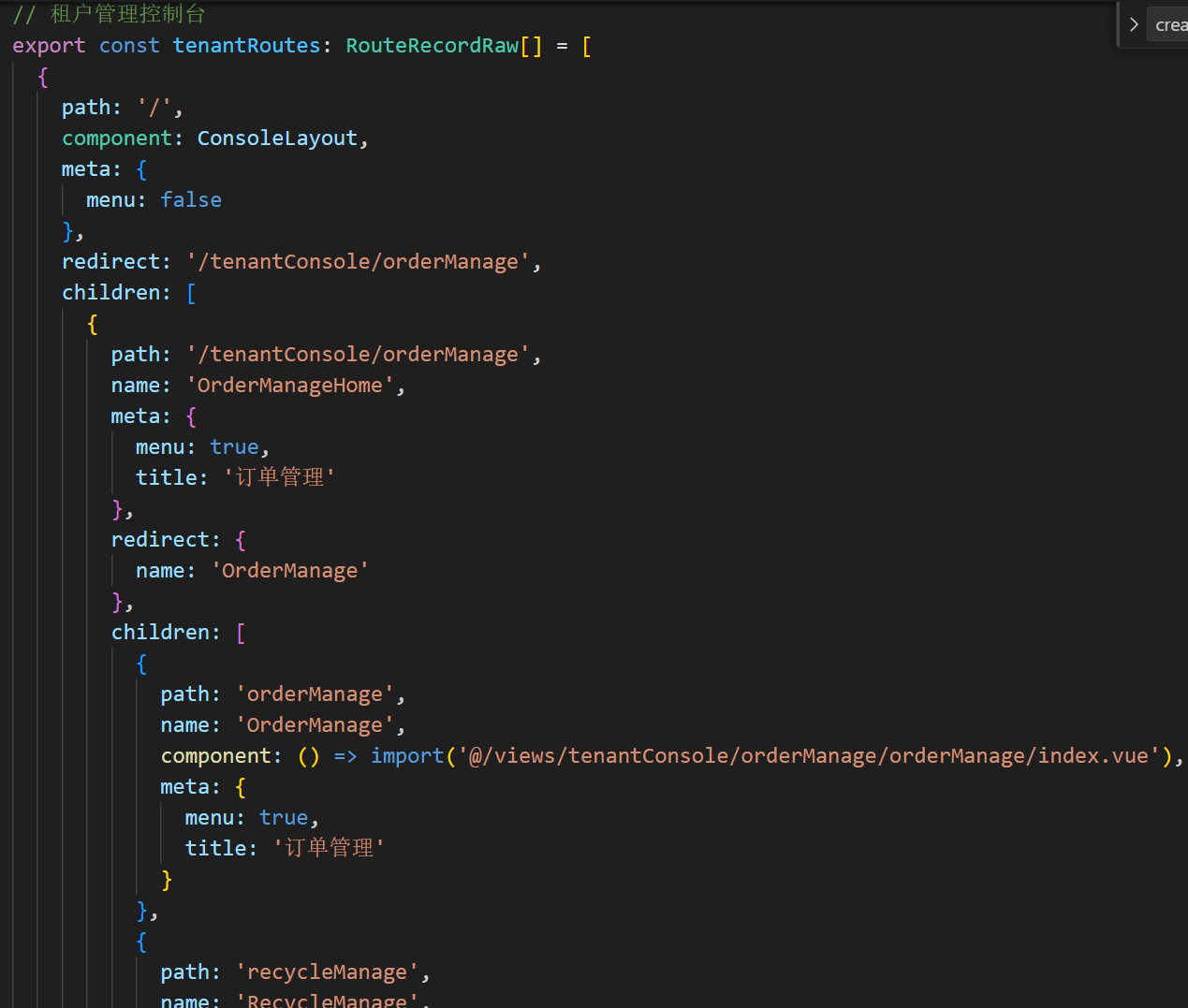This screenshot has height=1008, width=1188.
Task: Click the const keyword
Action: pos(129,45)
